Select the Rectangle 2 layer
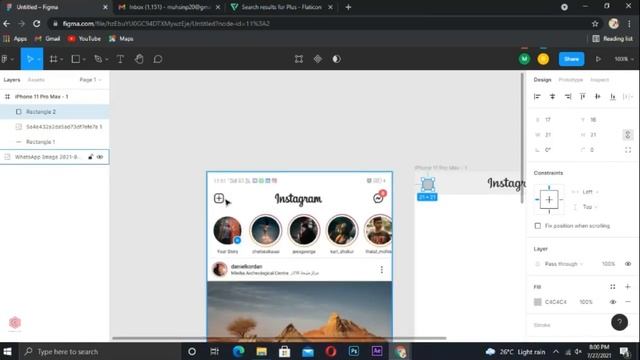This screenshot has height=360, width=640. (55, 111)
